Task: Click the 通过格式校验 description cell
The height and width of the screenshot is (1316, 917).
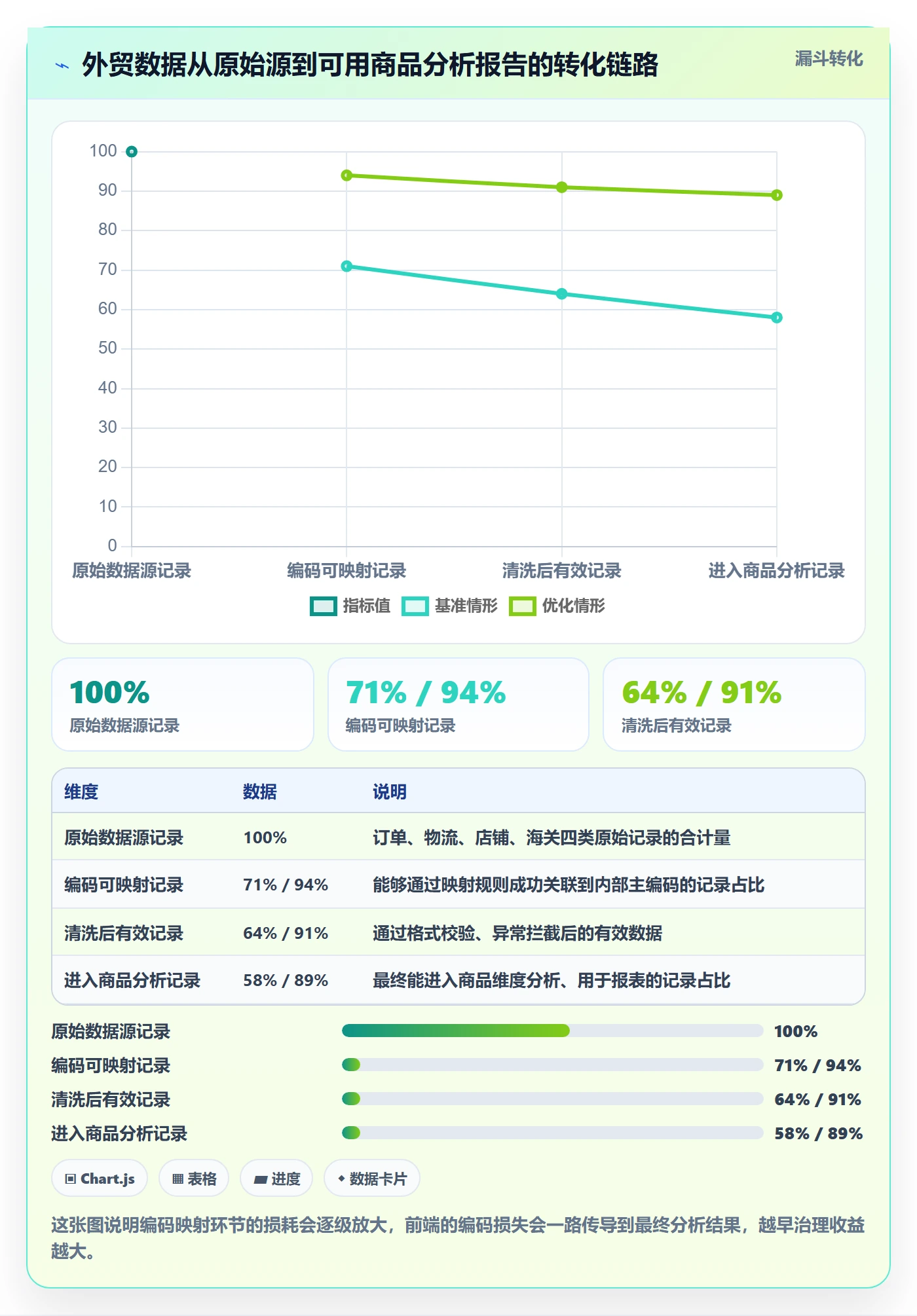Action: (517, 933)
